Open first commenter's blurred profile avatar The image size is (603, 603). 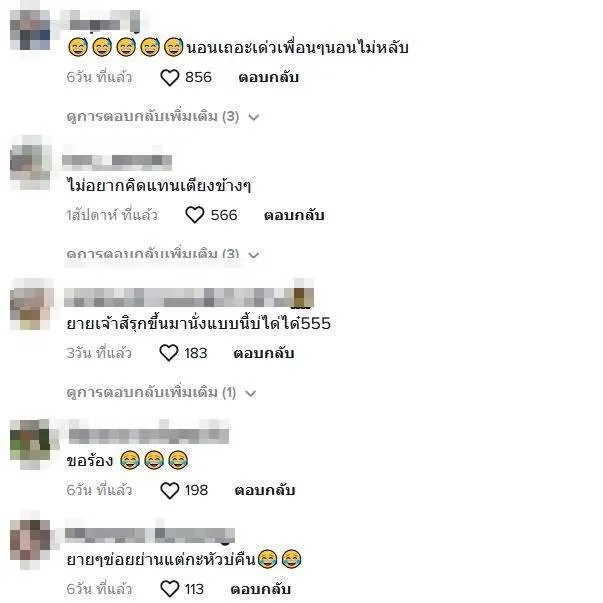point(30,30)
